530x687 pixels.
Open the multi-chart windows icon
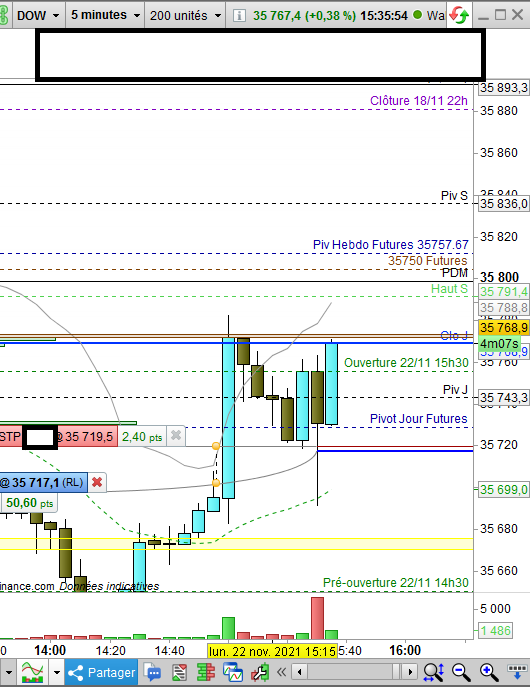(233, 672)
